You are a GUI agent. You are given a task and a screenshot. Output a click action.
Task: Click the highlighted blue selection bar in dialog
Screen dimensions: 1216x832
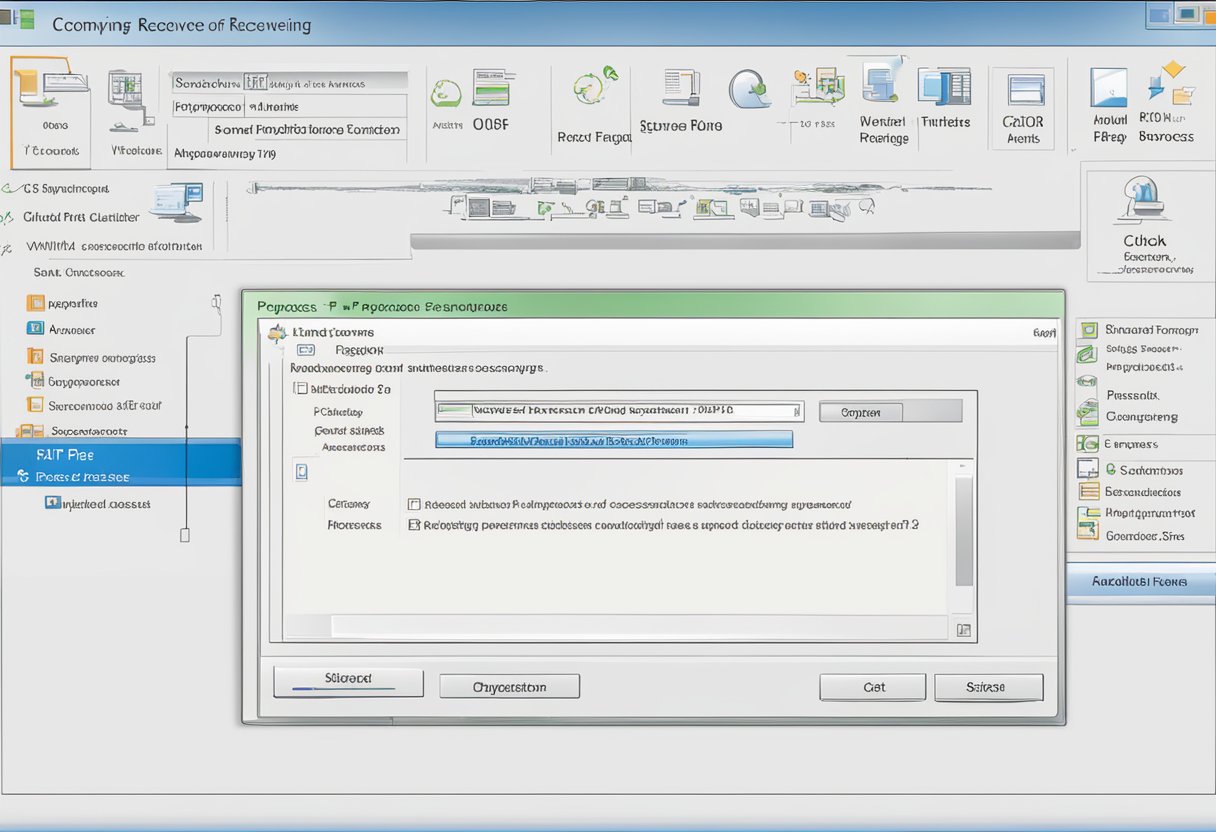(x=614, y=438)
